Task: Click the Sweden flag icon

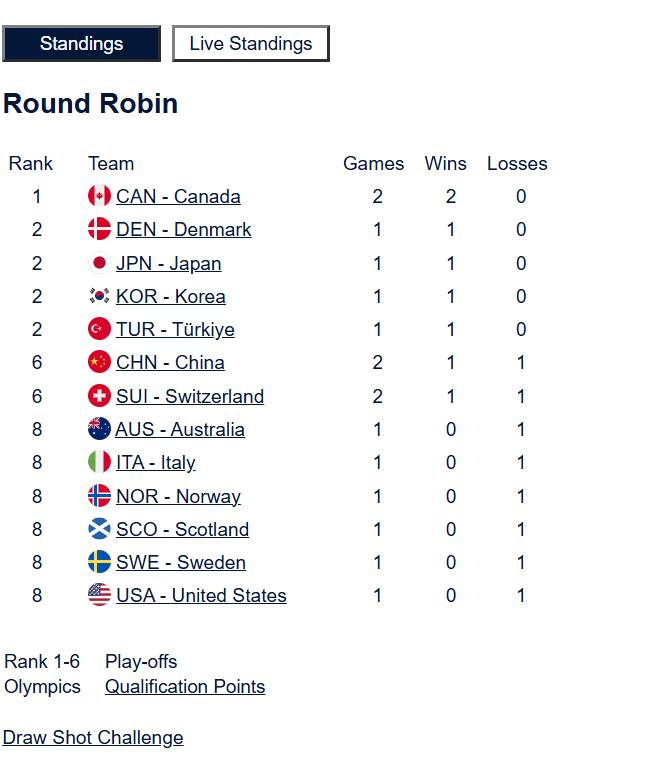Action: 99,562
